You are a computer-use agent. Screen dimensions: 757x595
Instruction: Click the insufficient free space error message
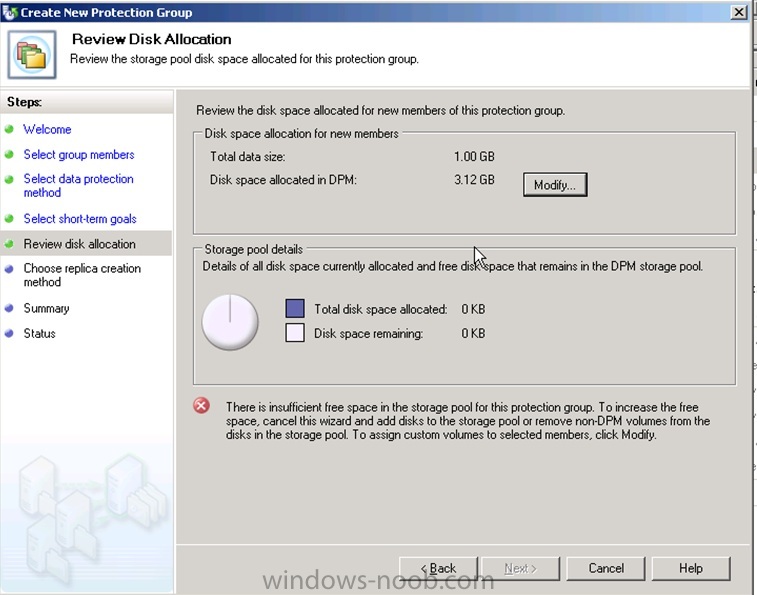point(468,421)
